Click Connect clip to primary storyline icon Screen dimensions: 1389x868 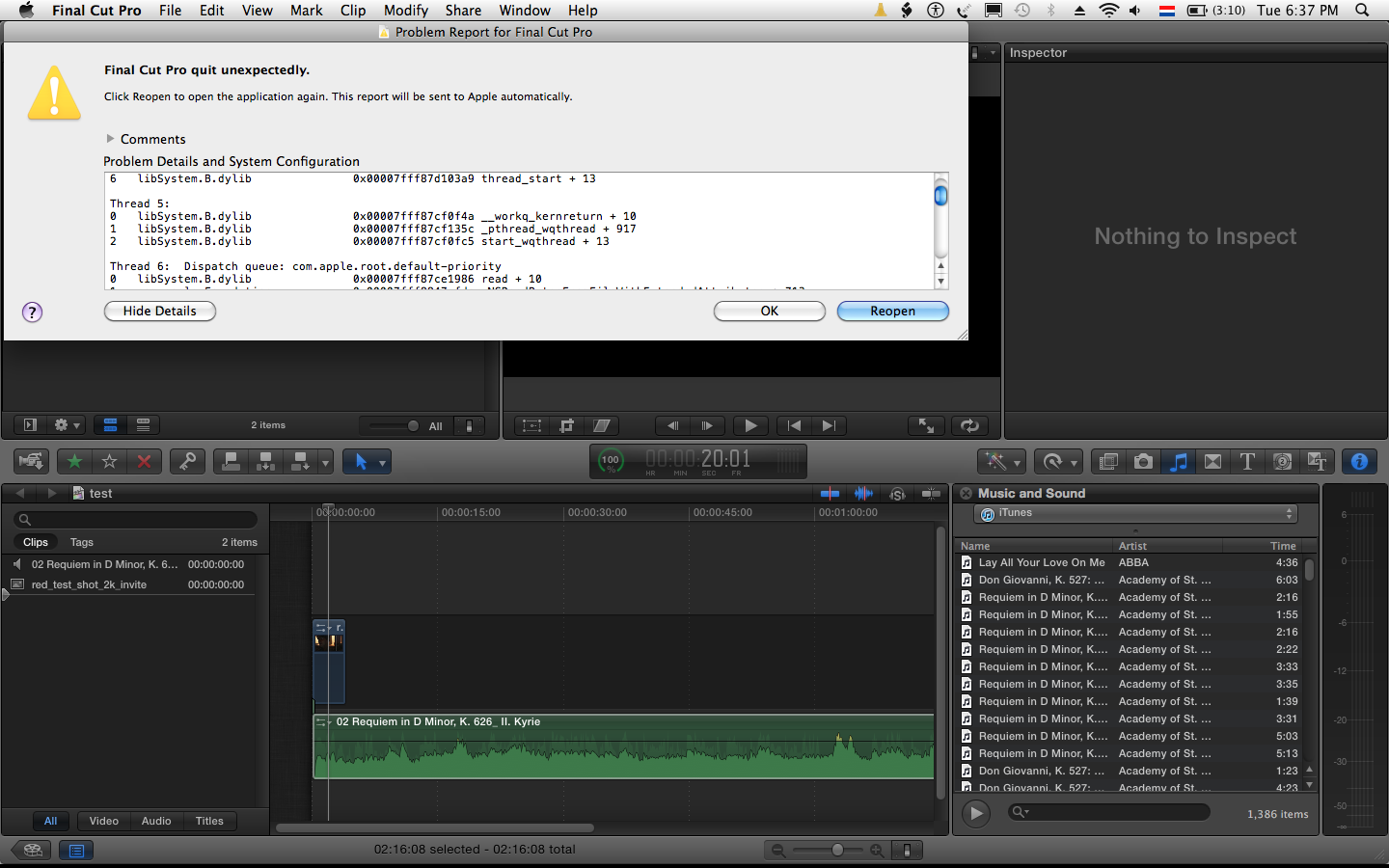[231, 462]
